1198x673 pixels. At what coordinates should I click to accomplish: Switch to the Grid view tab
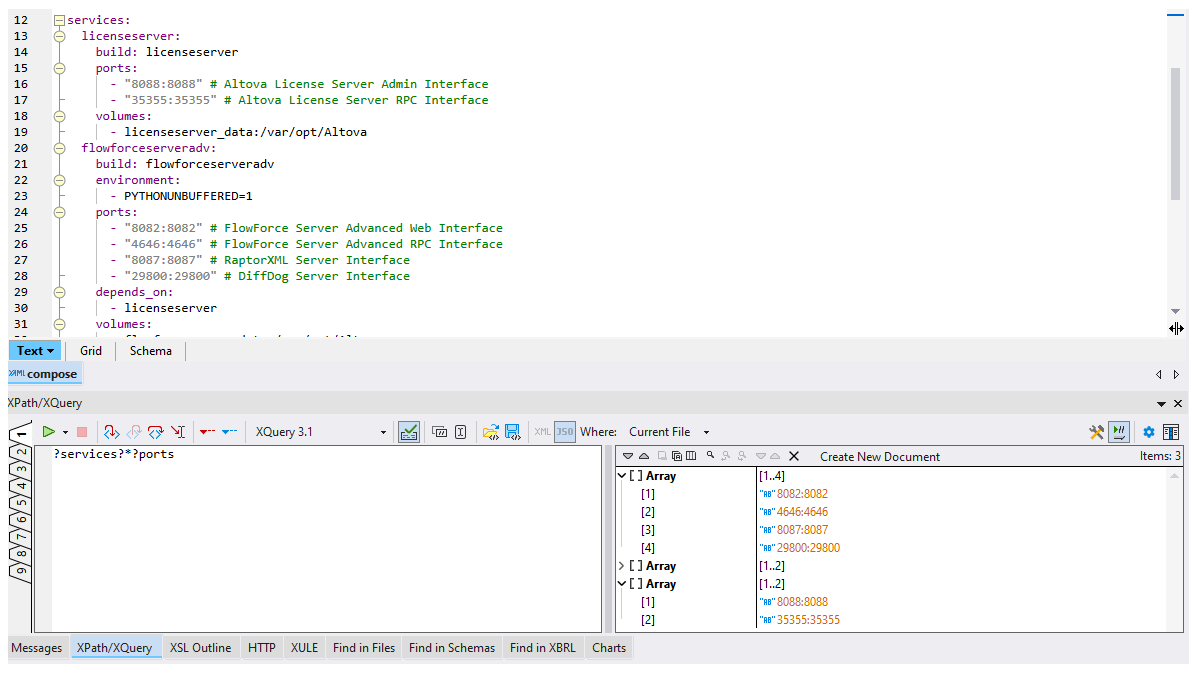click(x=90, y=350)
